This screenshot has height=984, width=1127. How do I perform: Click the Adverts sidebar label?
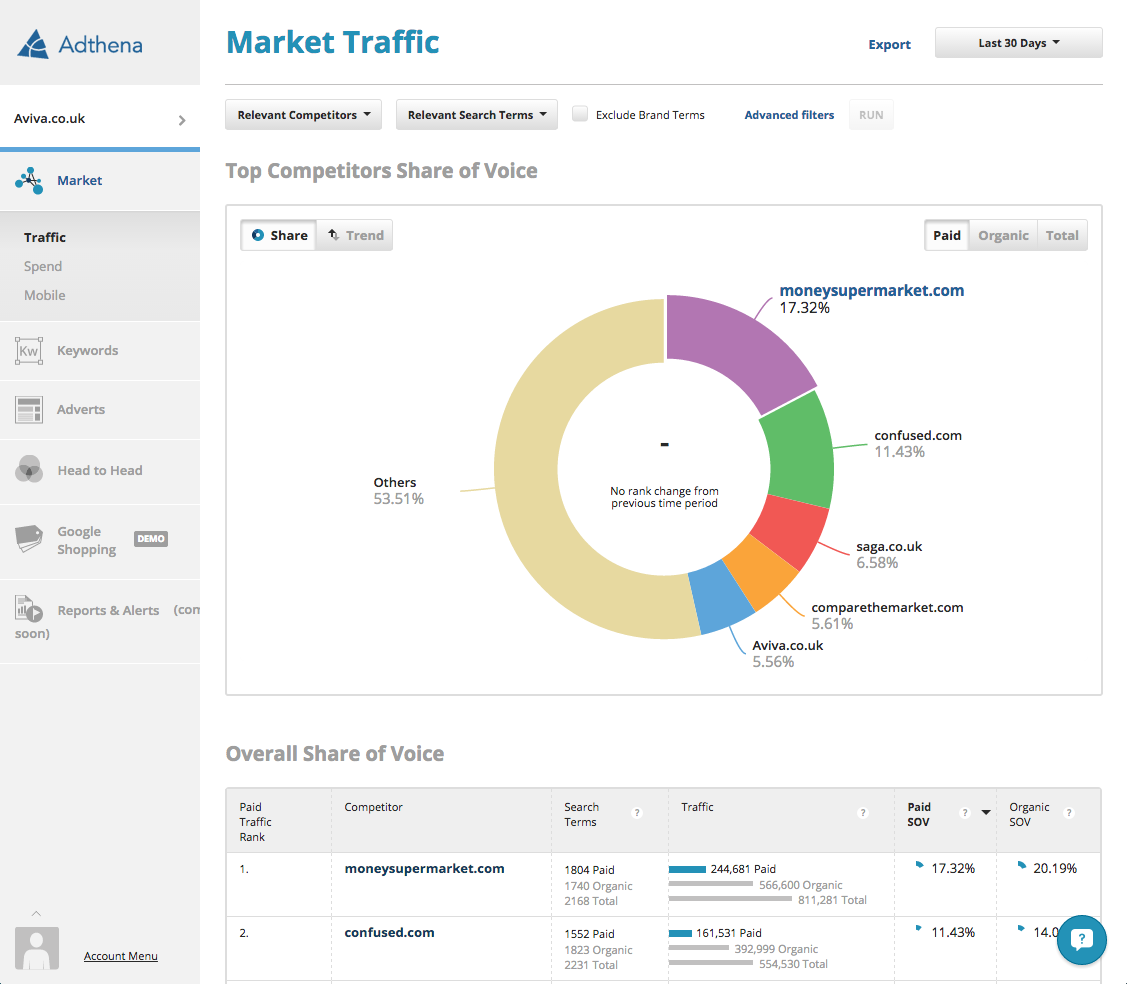[x=81, y=410]
